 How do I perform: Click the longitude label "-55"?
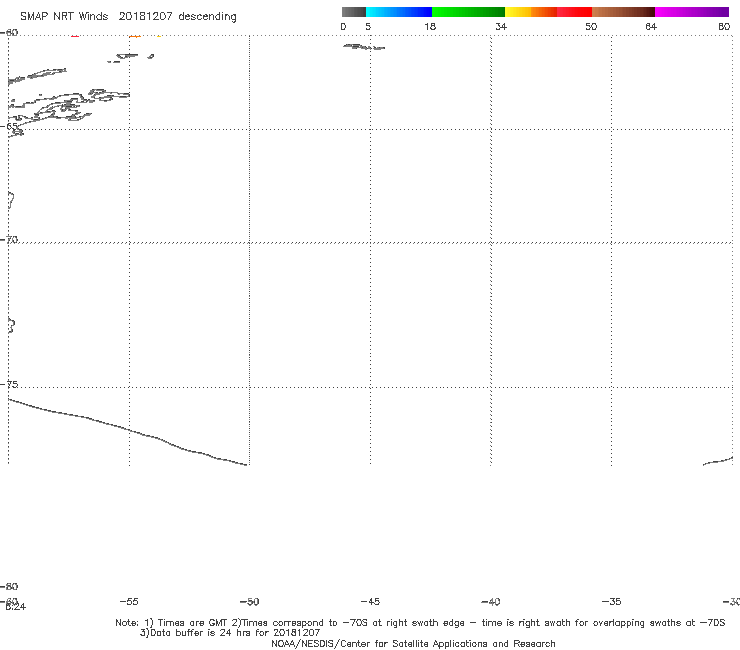point(129,601)
